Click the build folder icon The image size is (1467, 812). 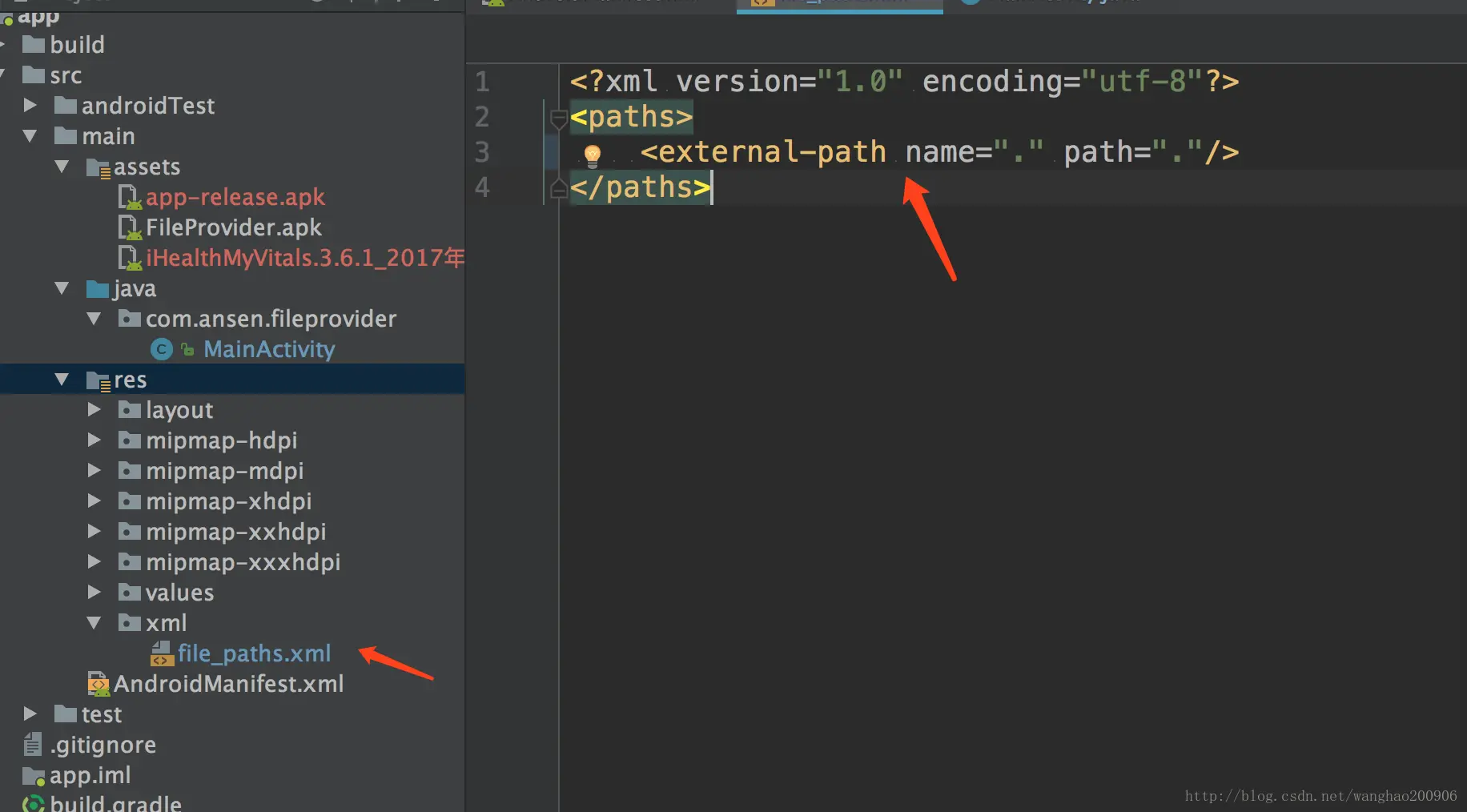(33, 44)
